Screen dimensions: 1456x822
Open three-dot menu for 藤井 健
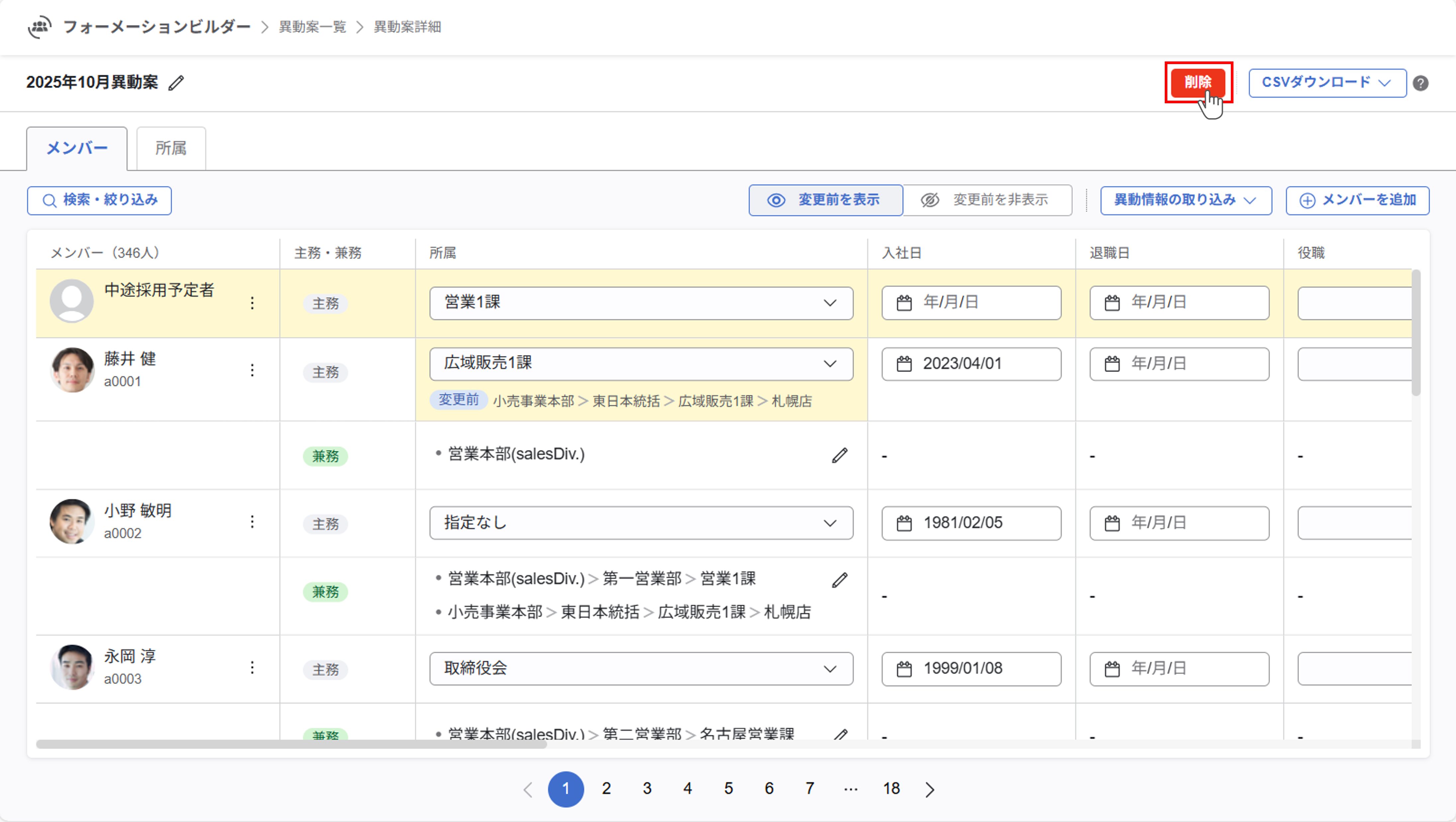click(252, 370)
